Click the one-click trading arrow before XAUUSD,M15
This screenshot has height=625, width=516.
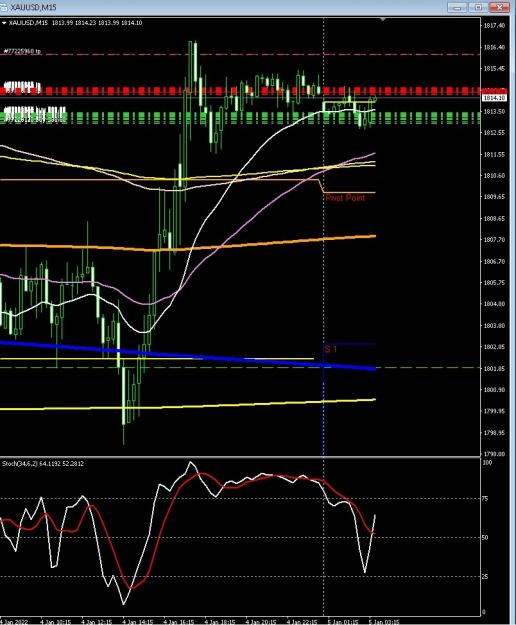(x=4, y=23)
